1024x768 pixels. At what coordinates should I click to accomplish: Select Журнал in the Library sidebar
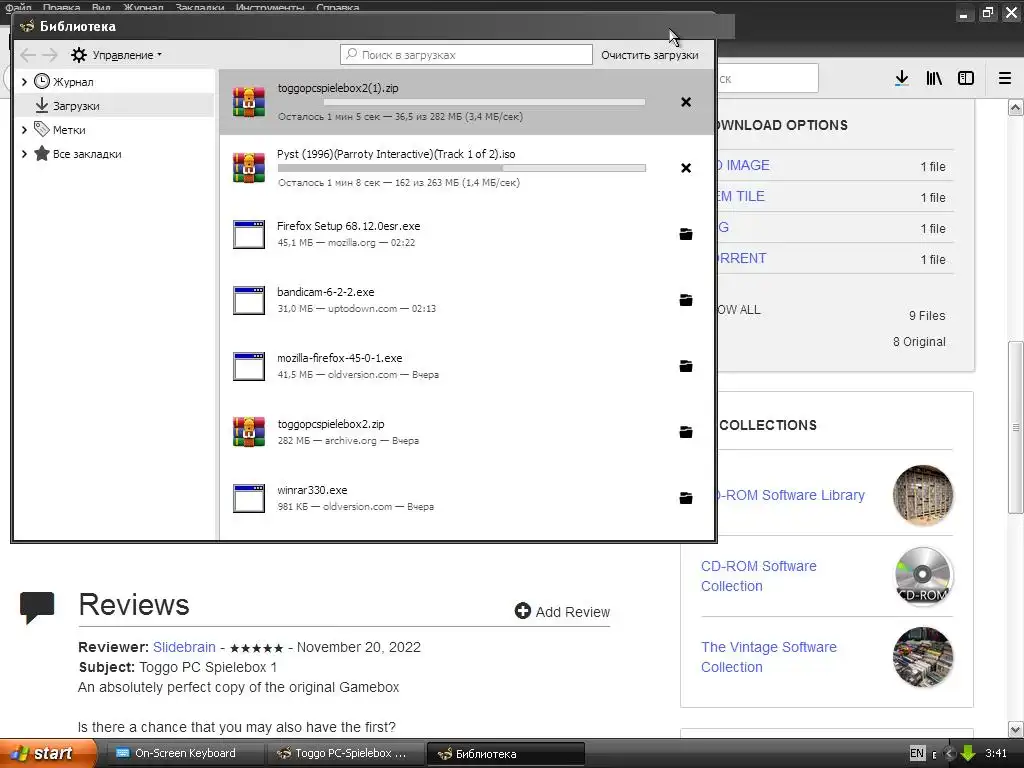[x=72, y=82]
